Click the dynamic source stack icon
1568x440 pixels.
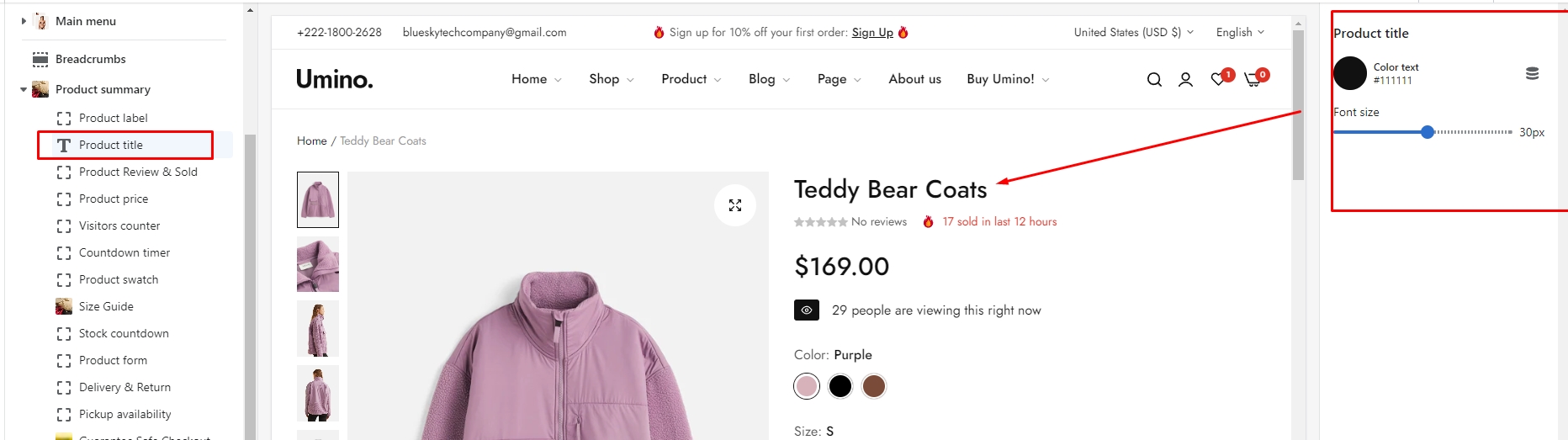[1533, 73]
